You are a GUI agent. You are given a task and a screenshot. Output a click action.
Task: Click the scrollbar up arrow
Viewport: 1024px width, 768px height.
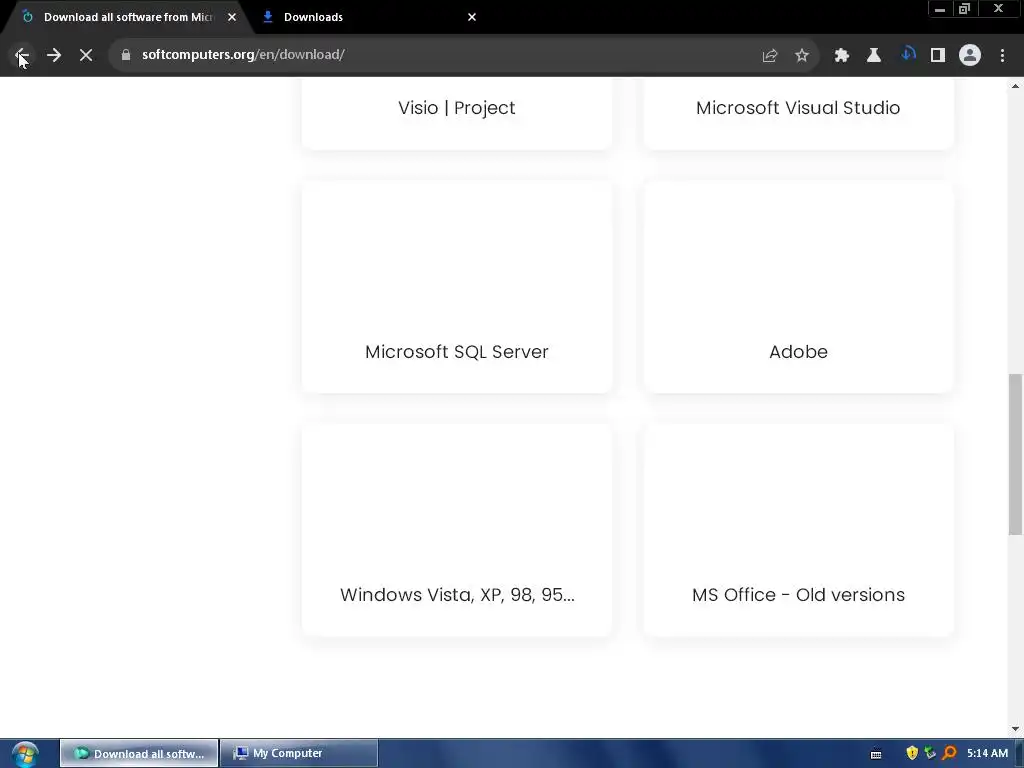1016,86
